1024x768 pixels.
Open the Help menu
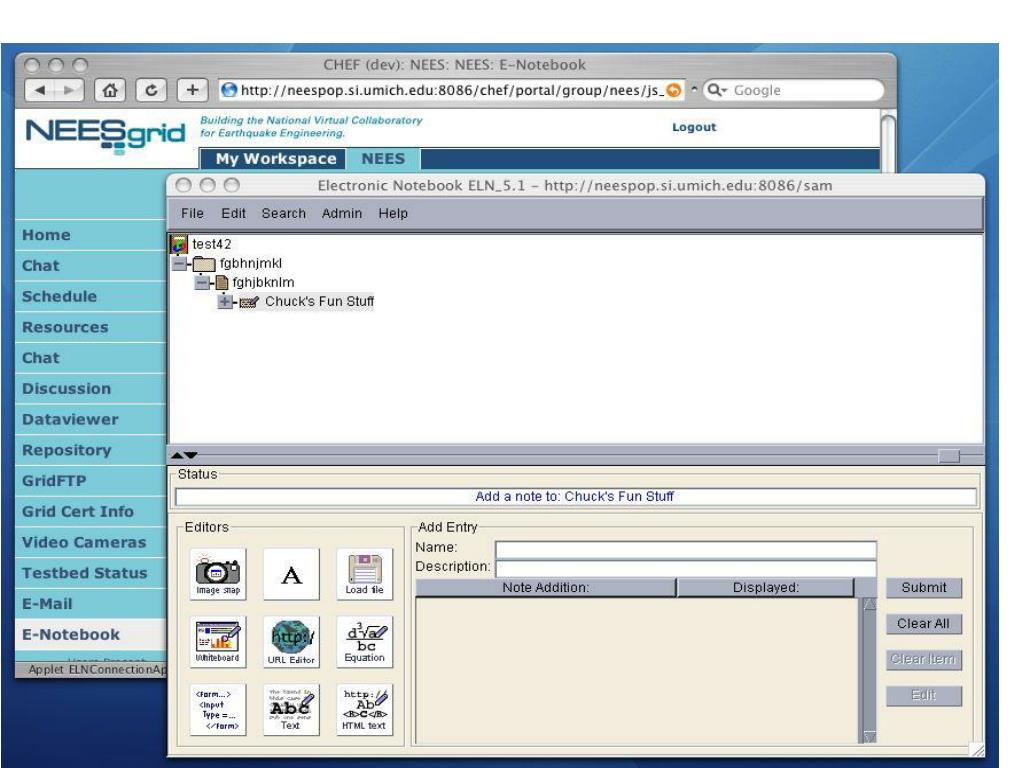392,214
